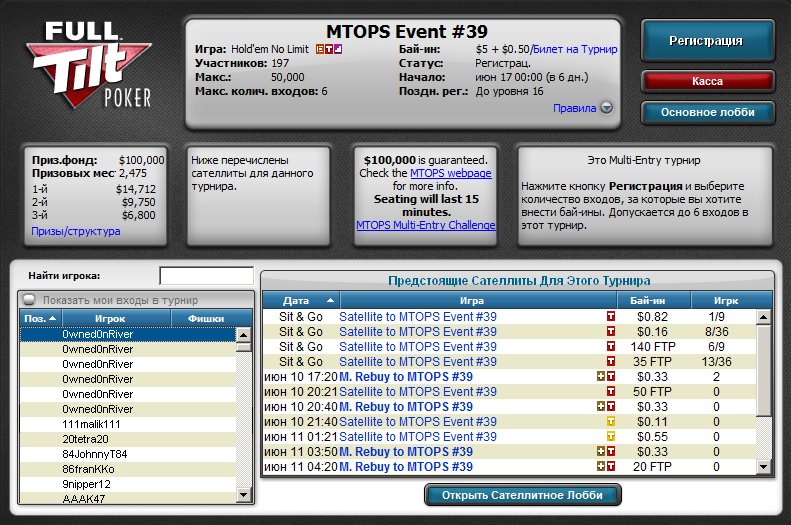
Task: Click the satellite list scroll-up arrow
Action: 764,317
